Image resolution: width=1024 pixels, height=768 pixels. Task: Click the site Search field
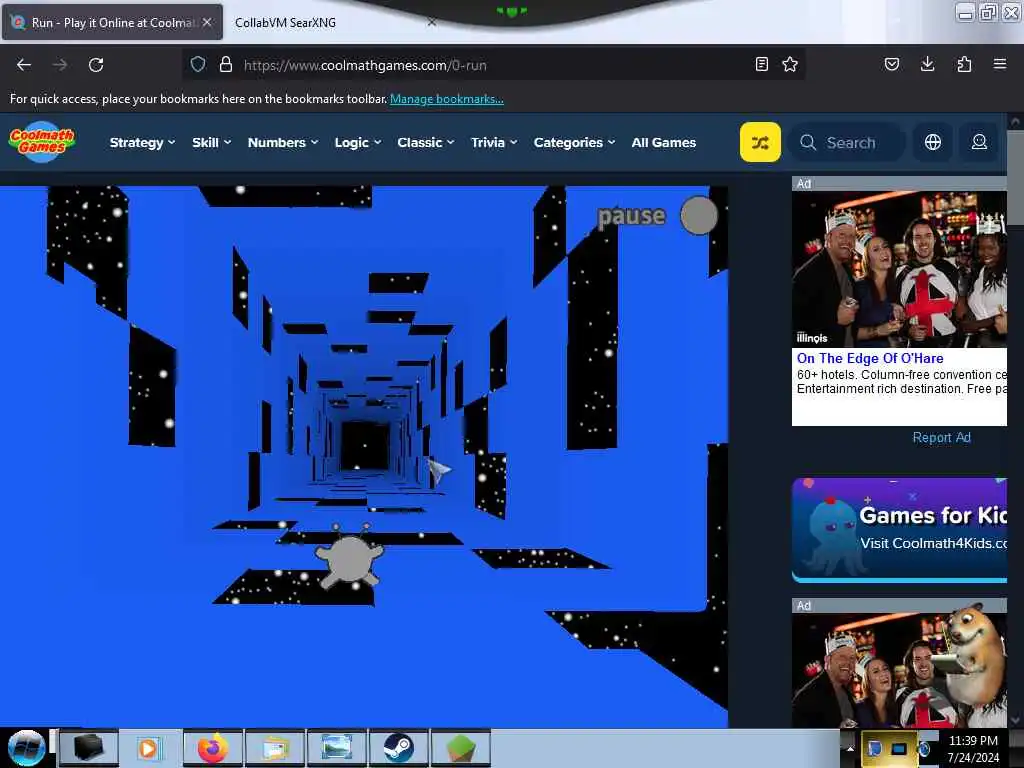pos(846,142)
